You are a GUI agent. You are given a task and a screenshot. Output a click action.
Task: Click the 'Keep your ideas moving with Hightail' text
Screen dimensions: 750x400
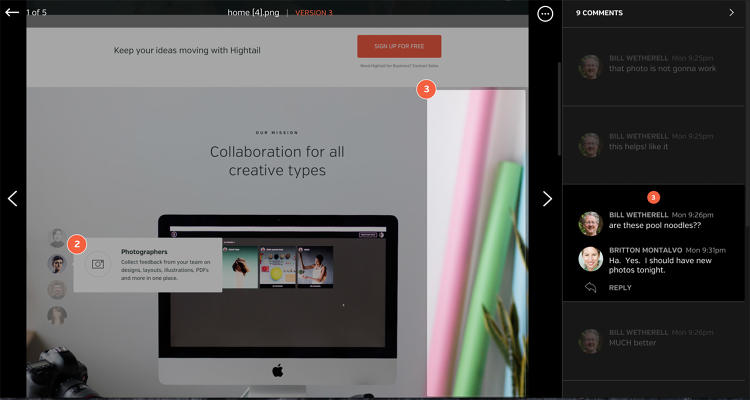point(187,50)
